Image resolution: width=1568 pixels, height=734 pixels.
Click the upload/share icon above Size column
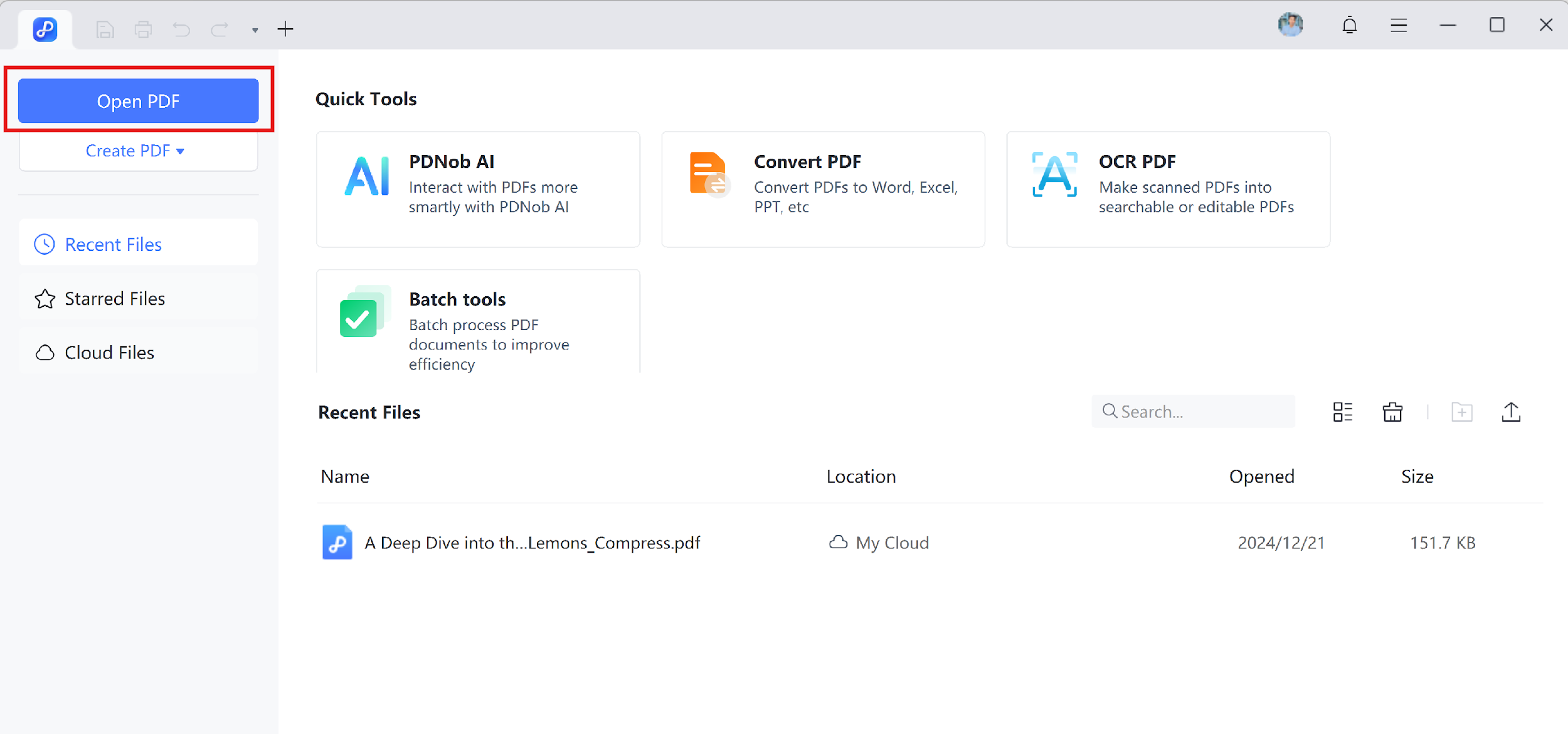1512,412
